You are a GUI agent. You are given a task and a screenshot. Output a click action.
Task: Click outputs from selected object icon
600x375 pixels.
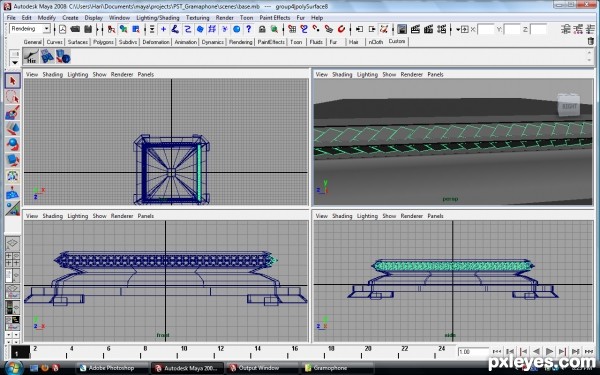pos(372,29)
